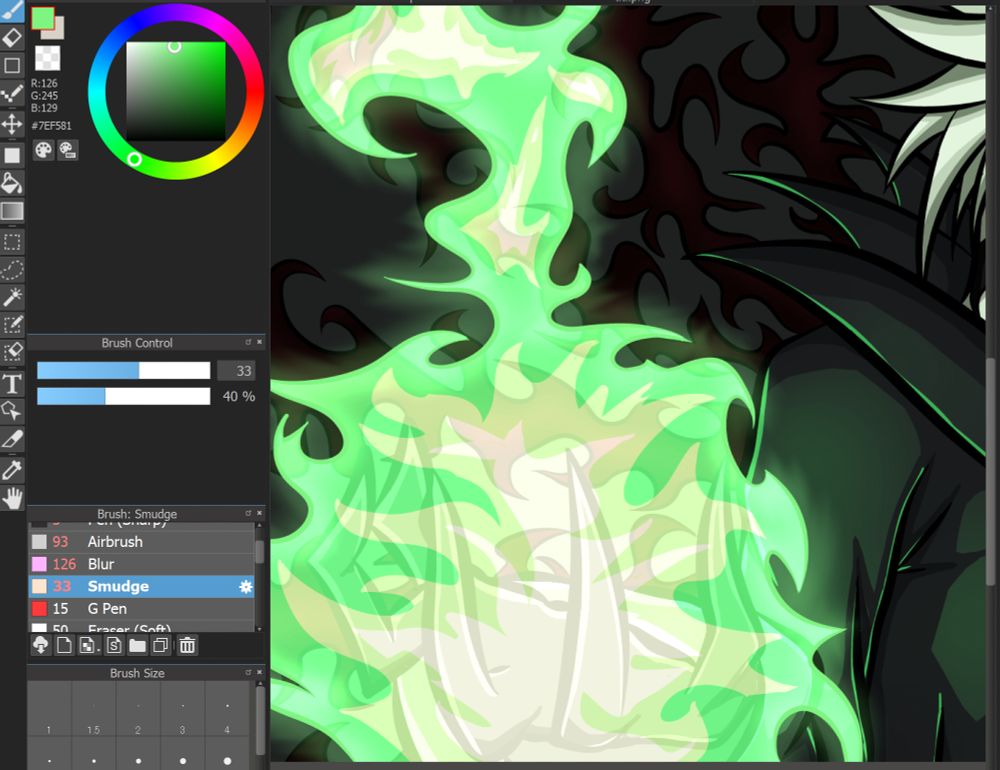This screenshot has width=1000, height=770.
Task: Select the Text tool
Action: click(x=13, y=383)
